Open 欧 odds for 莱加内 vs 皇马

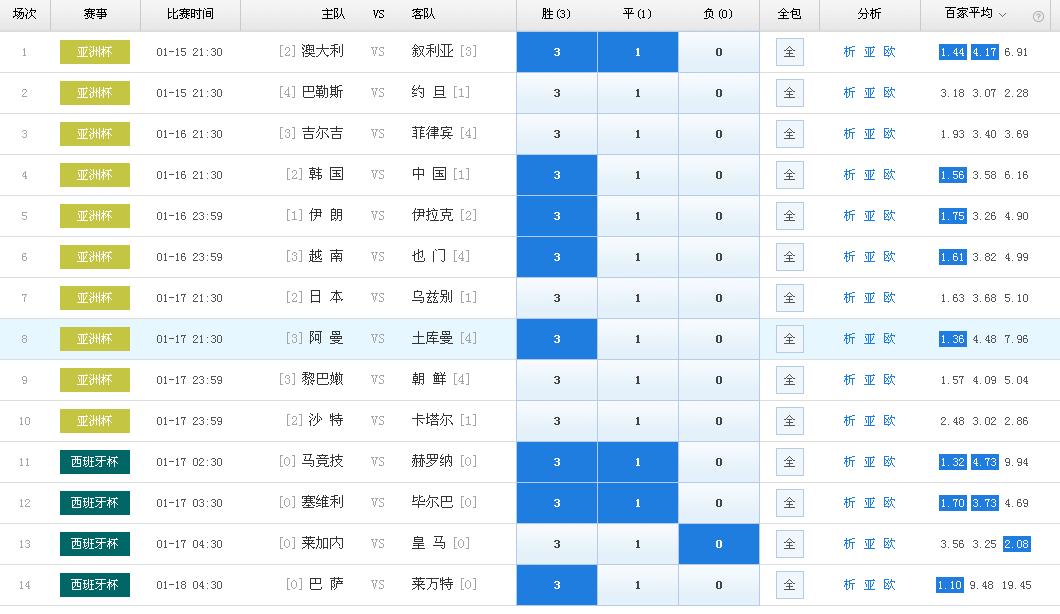click(x=890, y=544)
